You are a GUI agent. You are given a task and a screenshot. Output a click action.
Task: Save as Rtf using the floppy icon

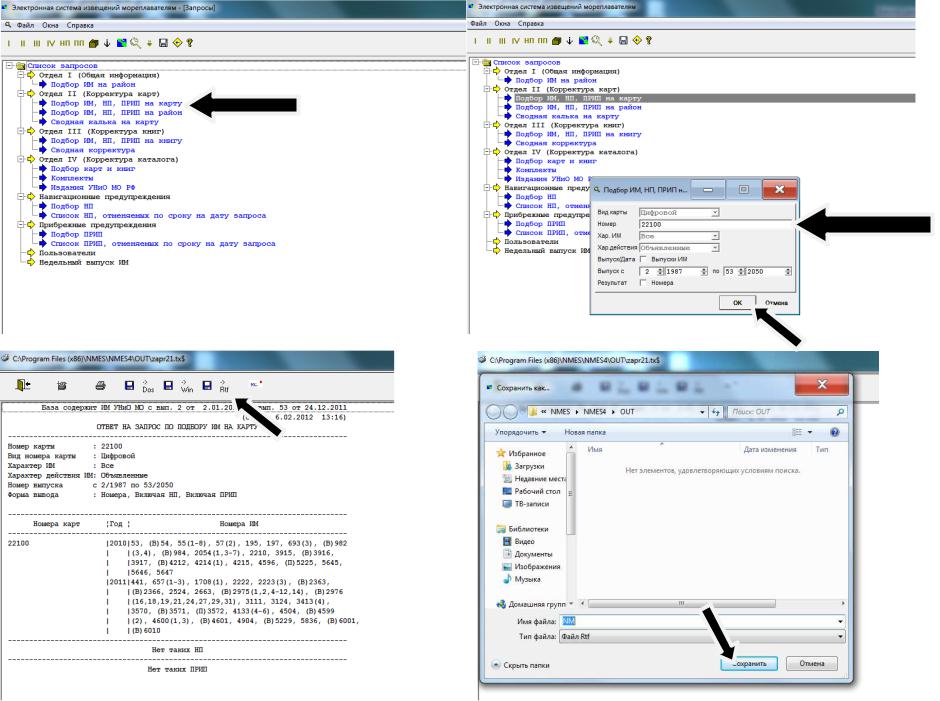click(x=207, y=386)
